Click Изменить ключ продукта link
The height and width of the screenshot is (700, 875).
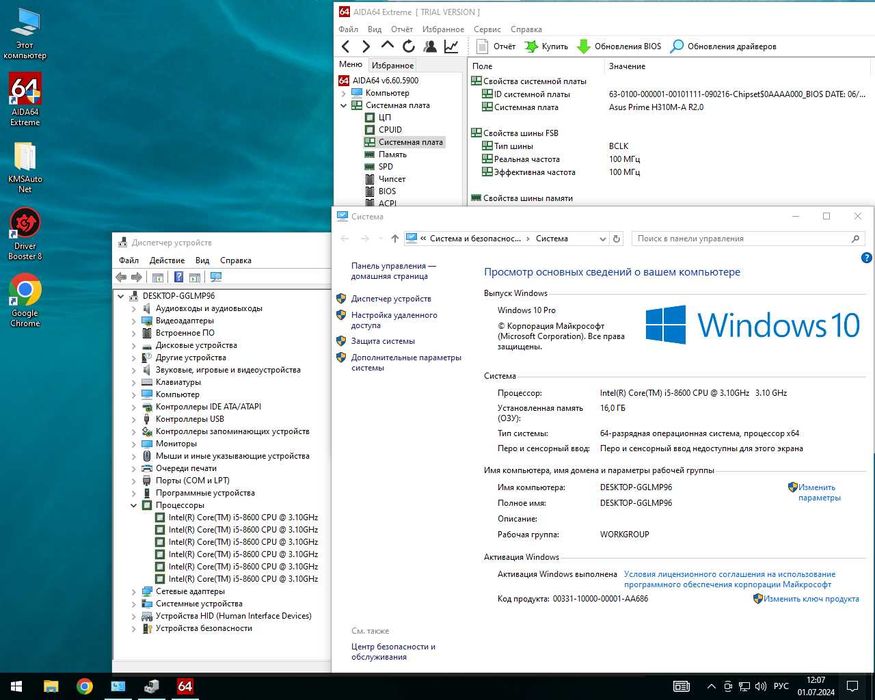tap(811, 598)
